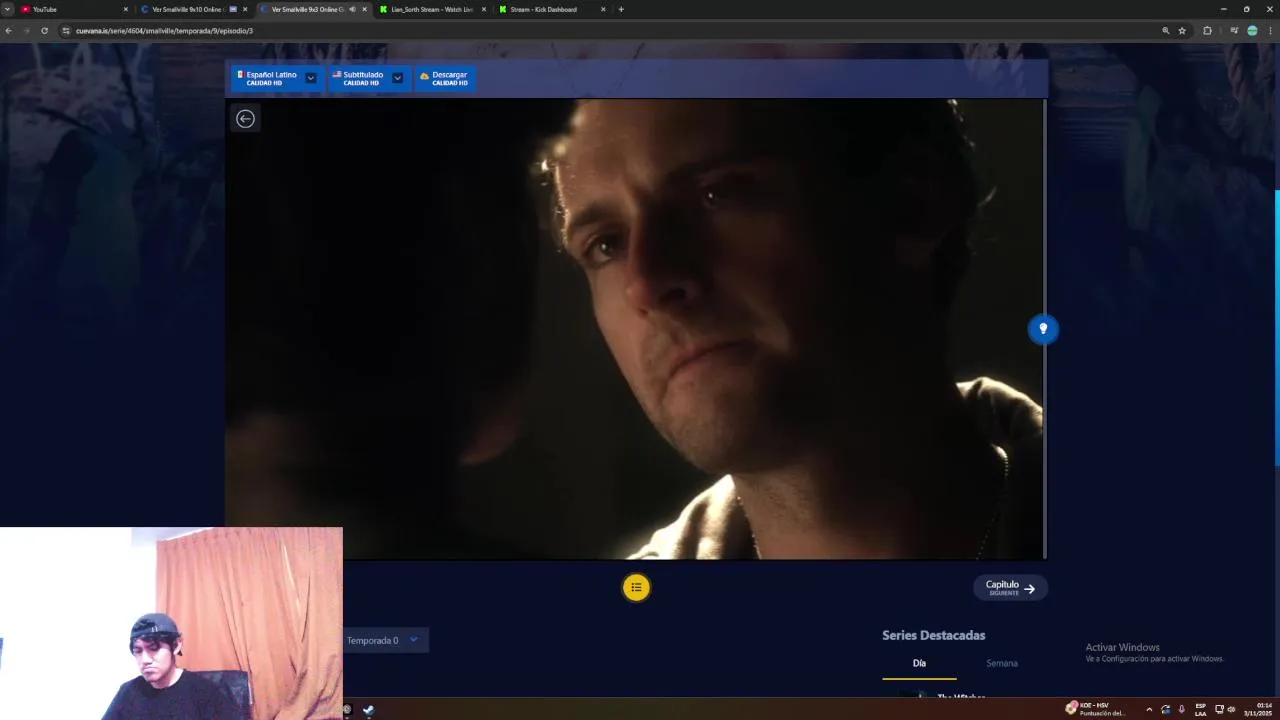This screenshot has height=720, width=1280.
Task: Click the Series Destacadas heading
Action: pyautogui.click(x=933, y=635)
